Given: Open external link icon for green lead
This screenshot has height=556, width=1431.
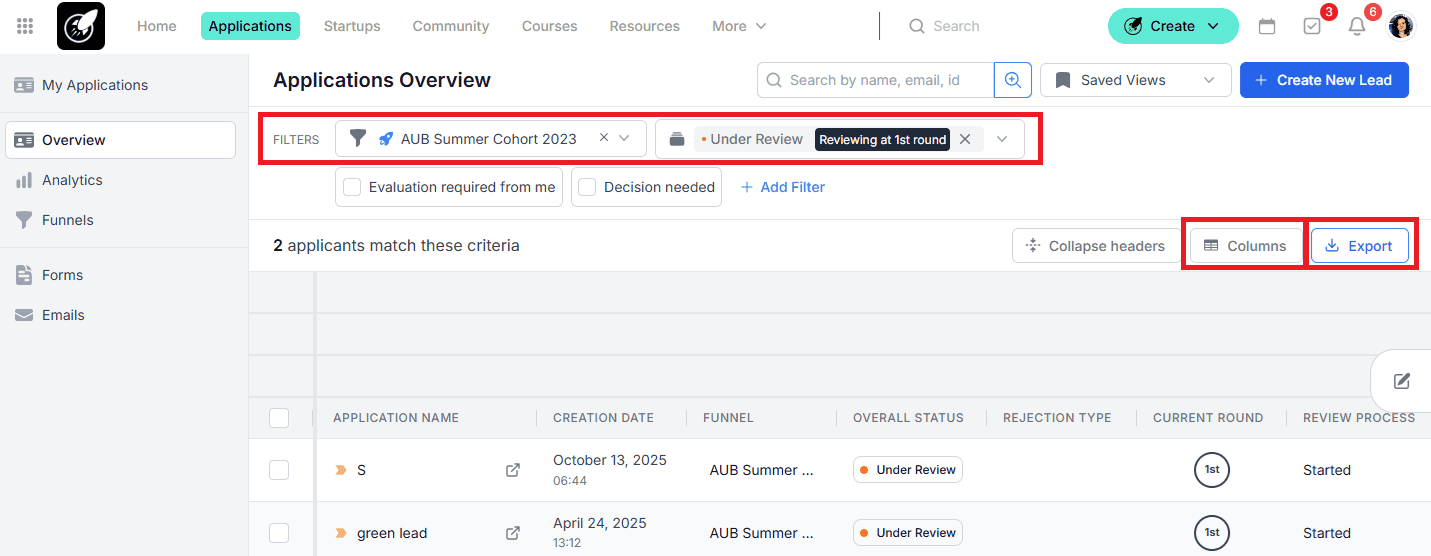Looking at the screenshot, I should tap(513, 533).
